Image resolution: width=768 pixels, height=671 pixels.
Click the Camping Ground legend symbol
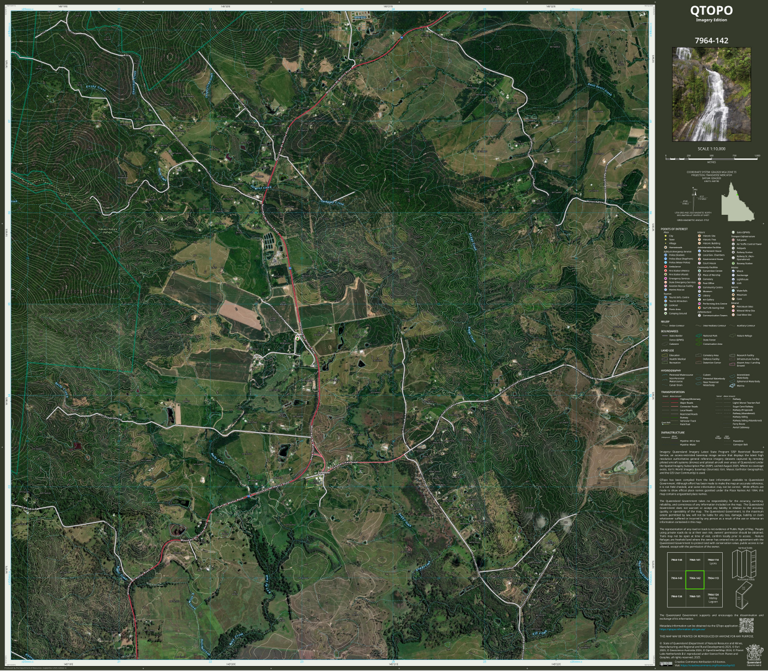coord(666,313)
